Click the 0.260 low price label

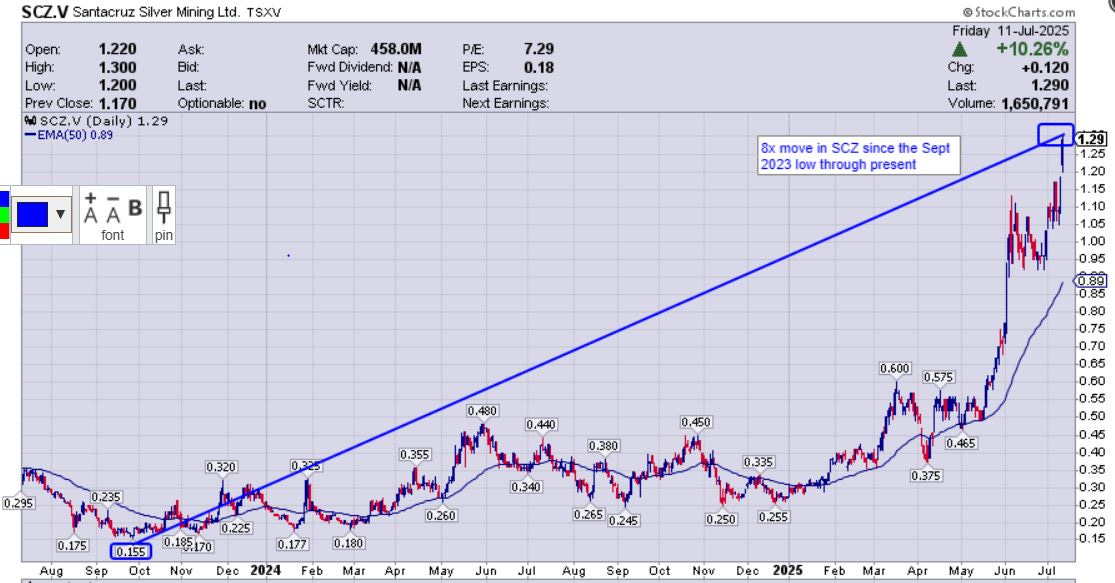[x=441, y=515]
